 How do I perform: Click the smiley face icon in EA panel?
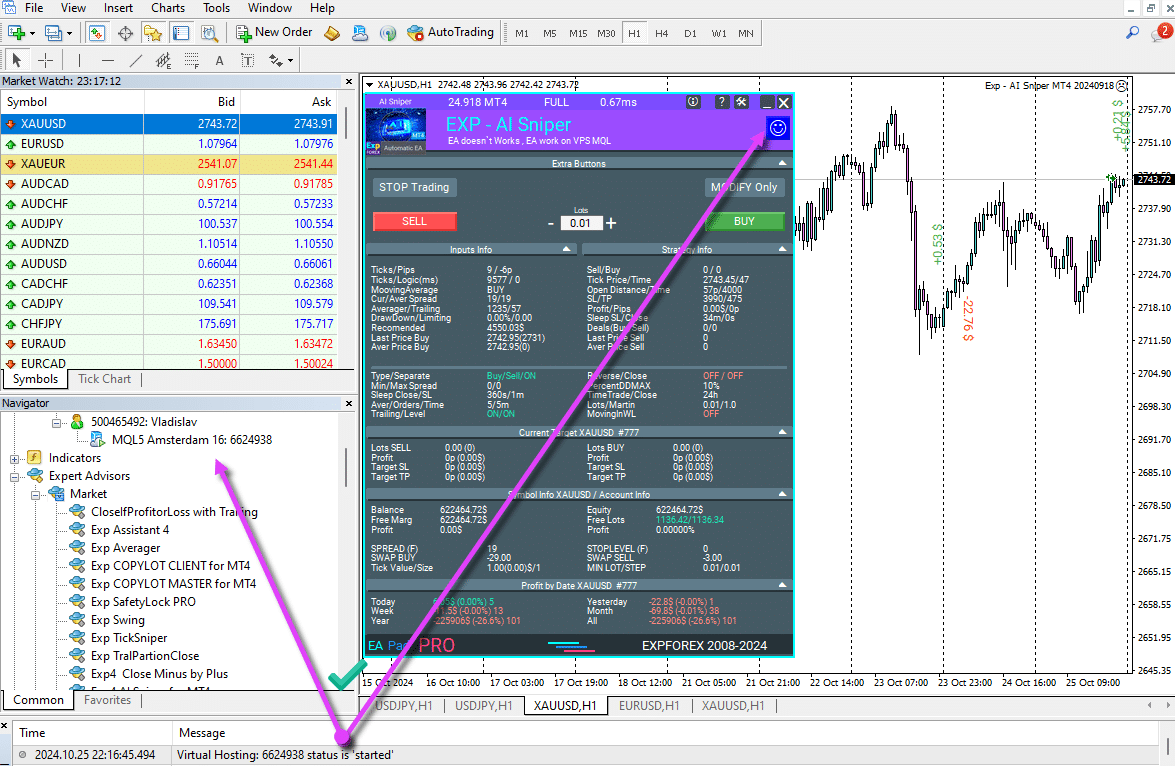(x=777, y=127)
